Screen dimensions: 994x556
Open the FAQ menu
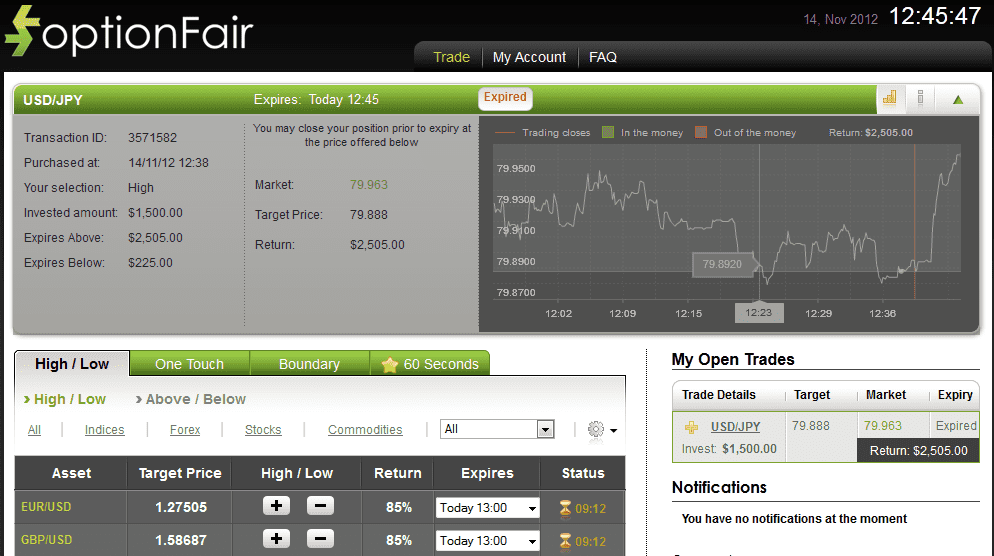(603, 57)
